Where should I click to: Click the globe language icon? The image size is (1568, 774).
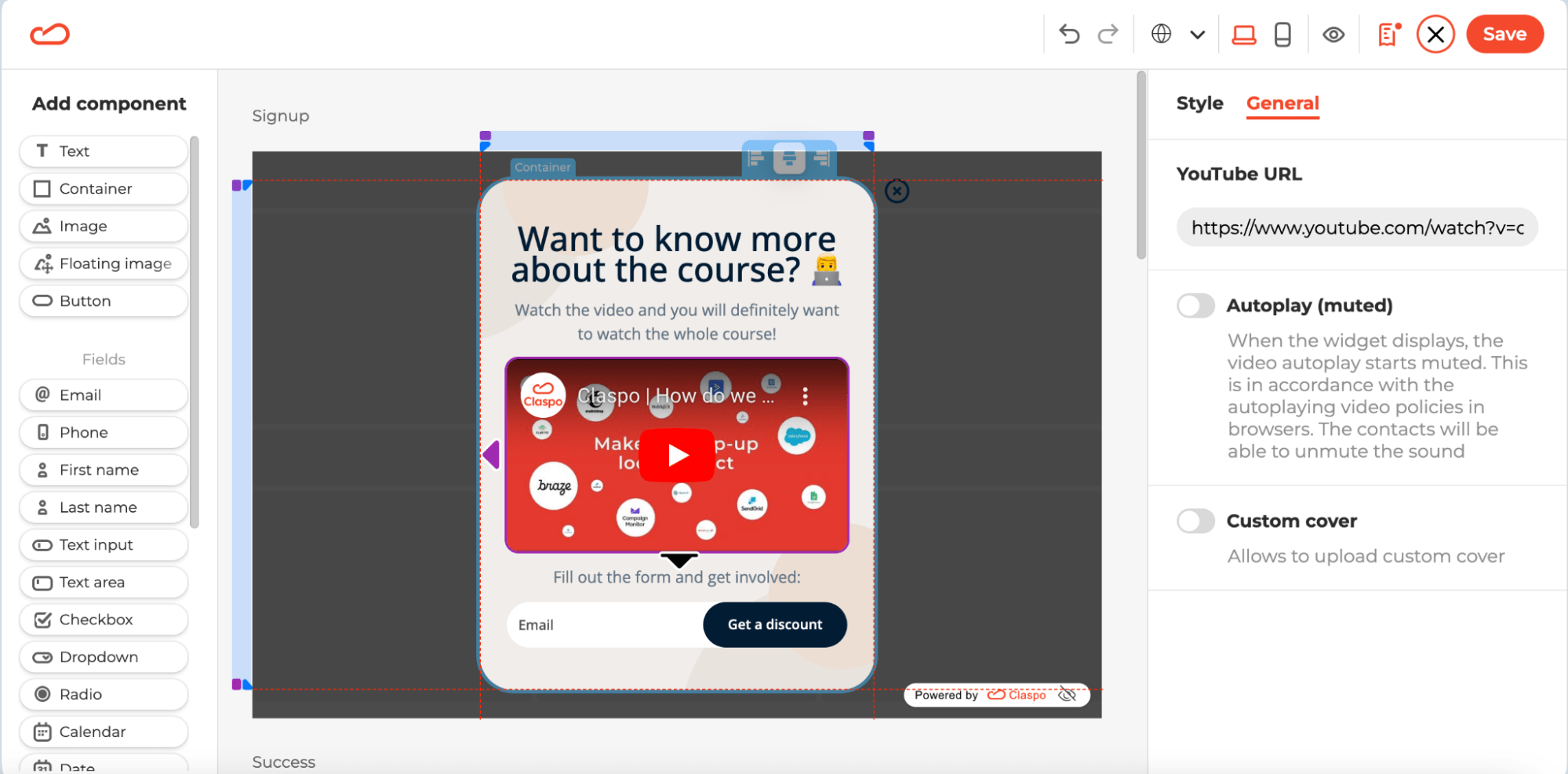click(1162, 34)
